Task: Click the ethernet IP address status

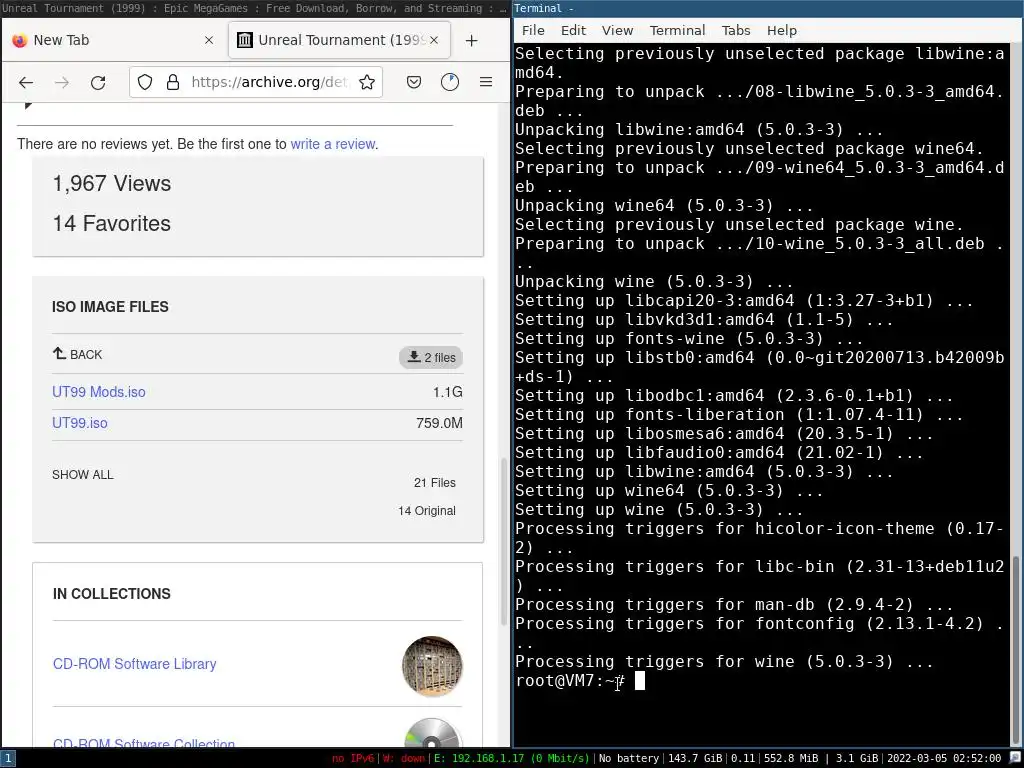Action: coord(511,758)
